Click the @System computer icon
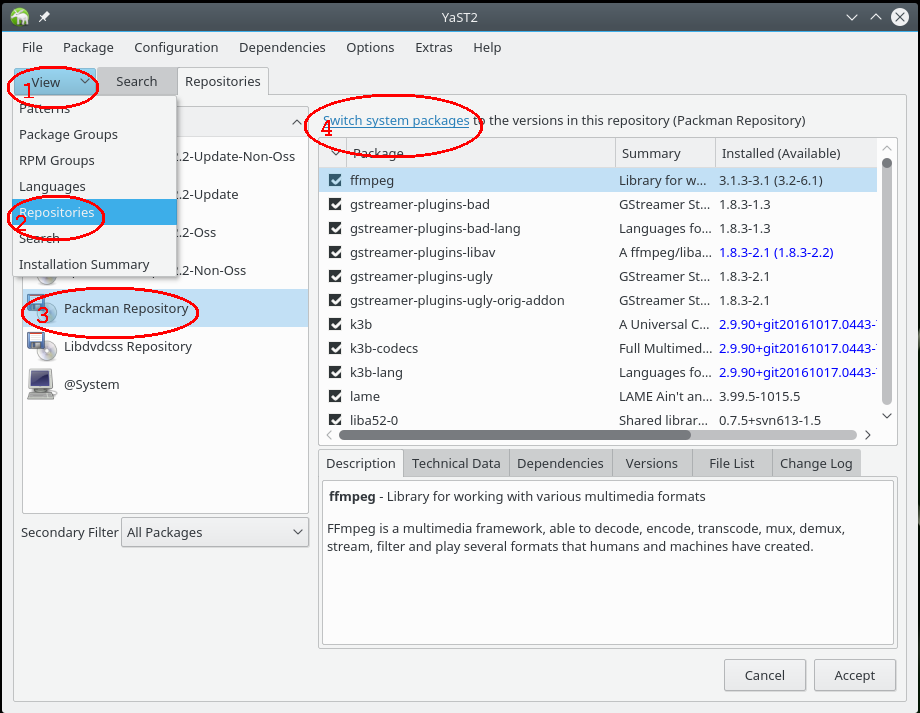This screenshot has width=920, height=713. (41, 383)
